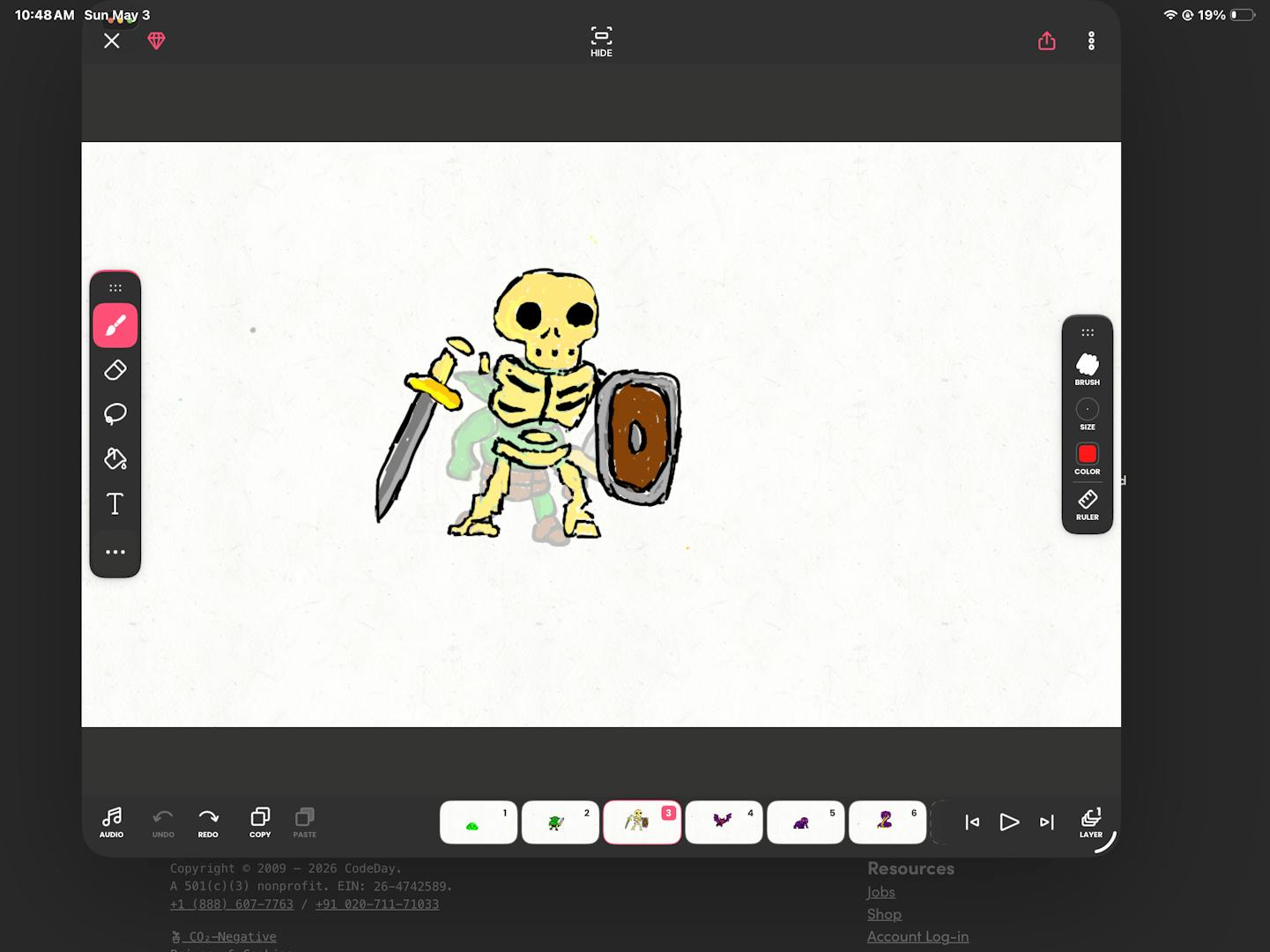Toggle the RULER tool

click(1087, 504)
